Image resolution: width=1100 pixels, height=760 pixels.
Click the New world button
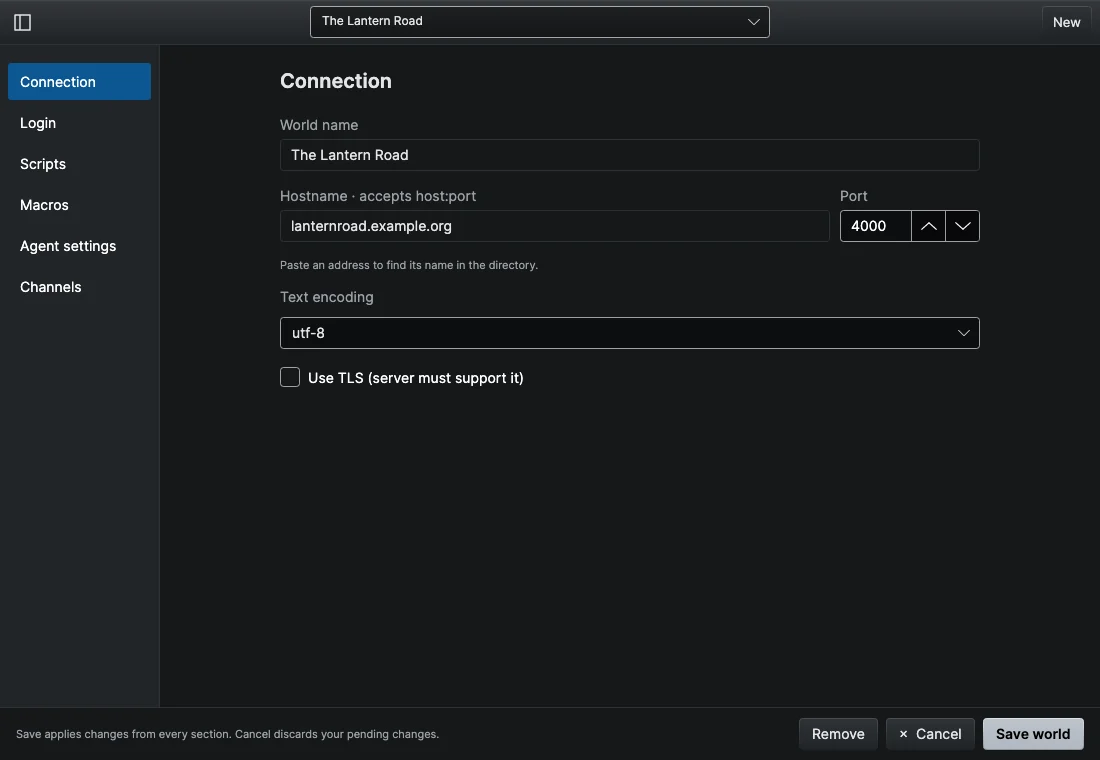click(x=1066, y=22)
